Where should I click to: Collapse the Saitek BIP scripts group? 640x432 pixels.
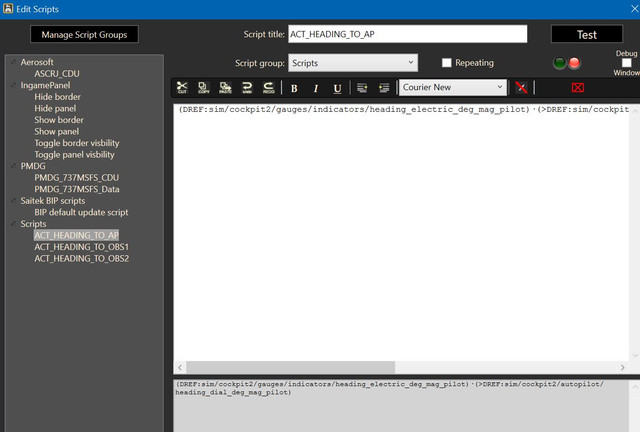click(13, 200)
